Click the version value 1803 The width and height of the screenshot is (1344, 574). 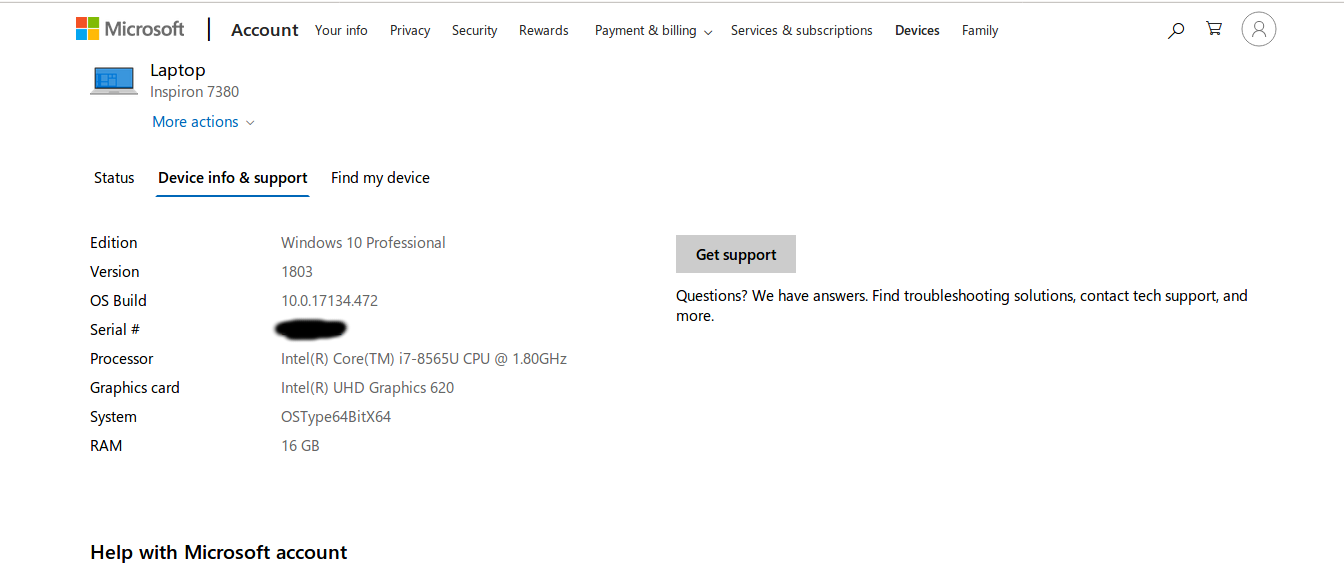(x=297, y=272)
